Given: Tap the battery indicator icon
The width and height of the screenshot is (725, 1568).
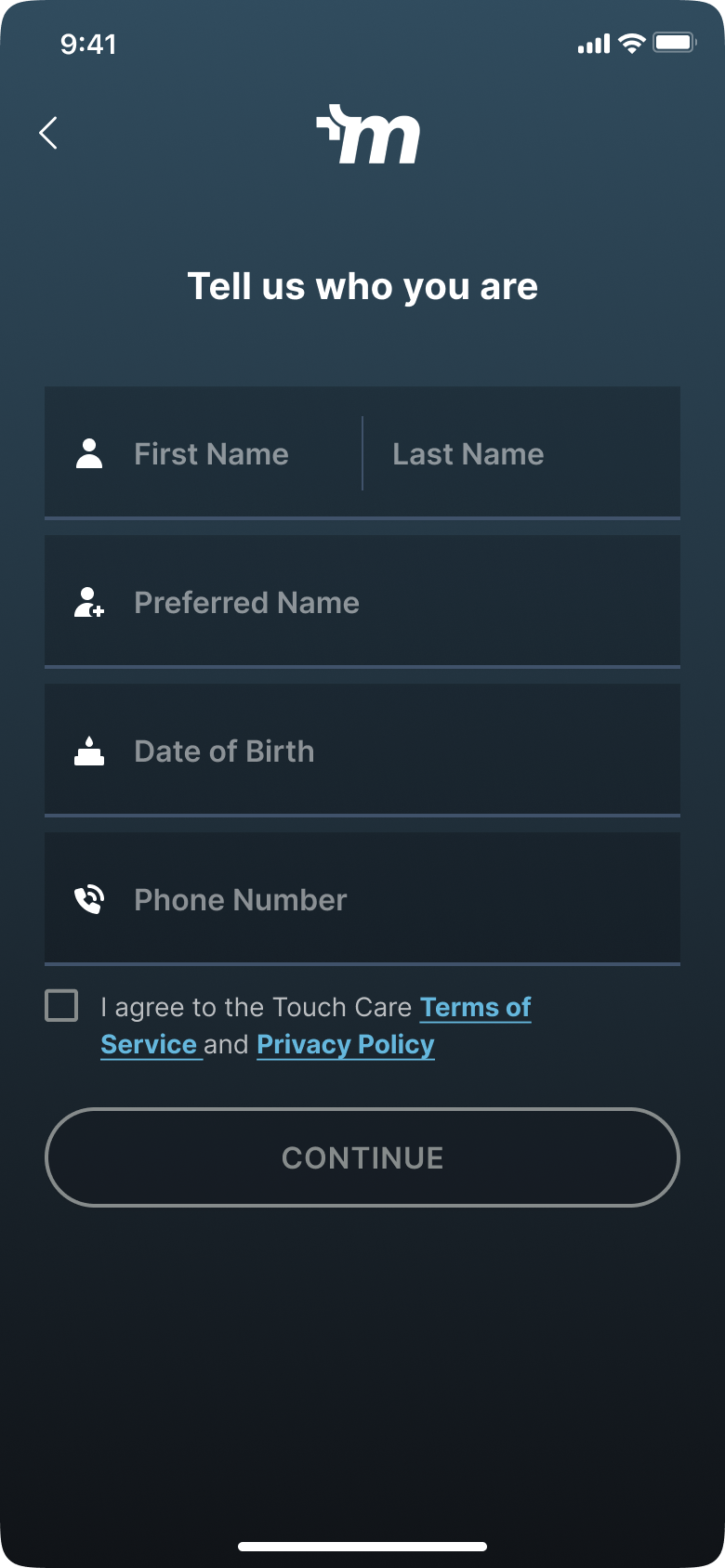Looking at the screenshot, I should point(675,43).
